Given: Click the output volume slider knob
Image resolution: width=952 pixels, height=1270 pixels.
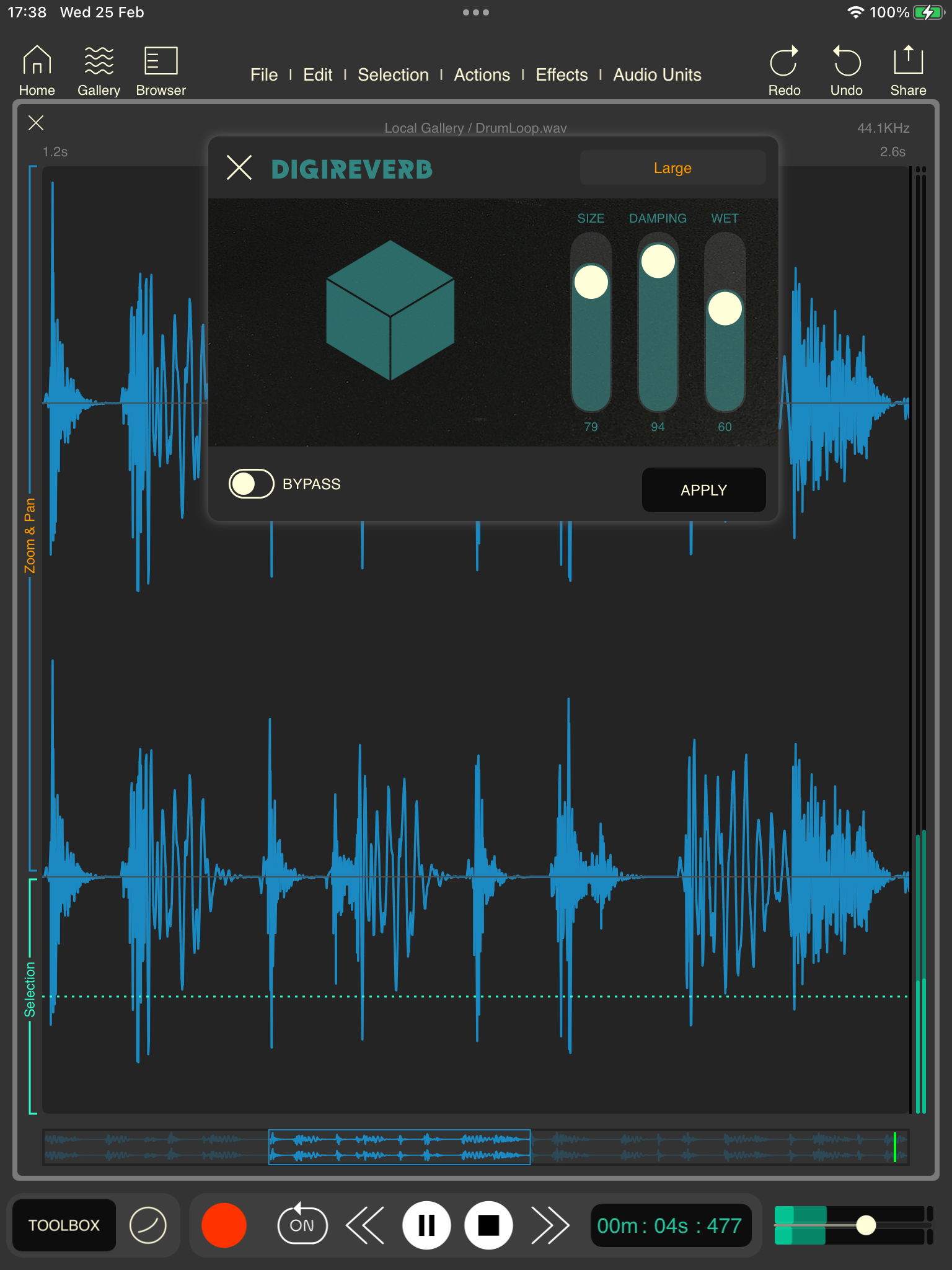Looking at the screenshot, I should pos(866,1225).
